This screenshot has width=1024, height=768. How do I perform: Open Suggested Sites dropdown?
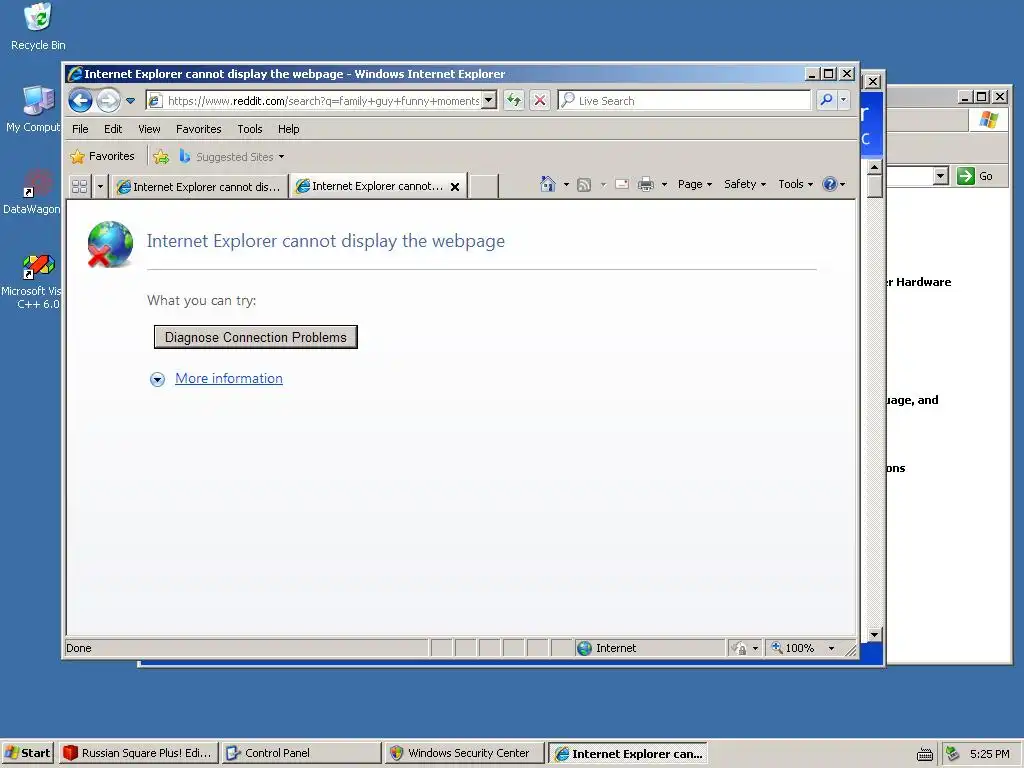[232, 157]
